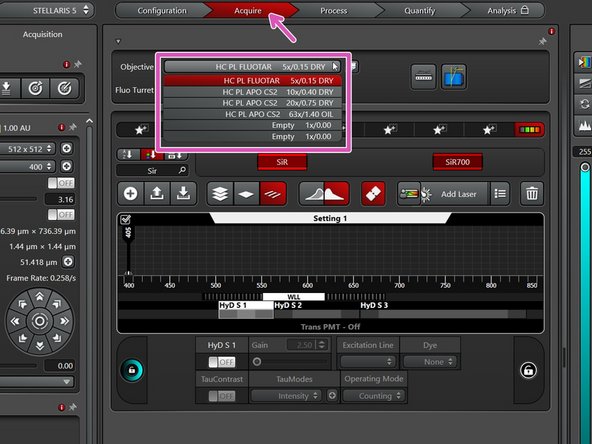Image resolution: width=592 pixels, height=444 pixels.
Task: Open the laser list icon
Action: point(500,194)
